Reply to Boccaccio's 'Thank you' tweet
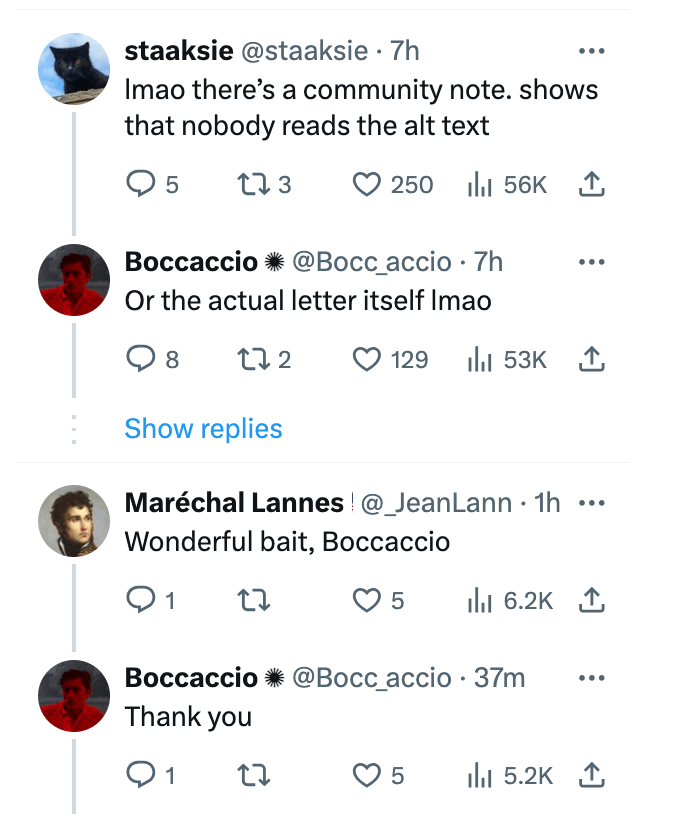 tap(142, 775)
